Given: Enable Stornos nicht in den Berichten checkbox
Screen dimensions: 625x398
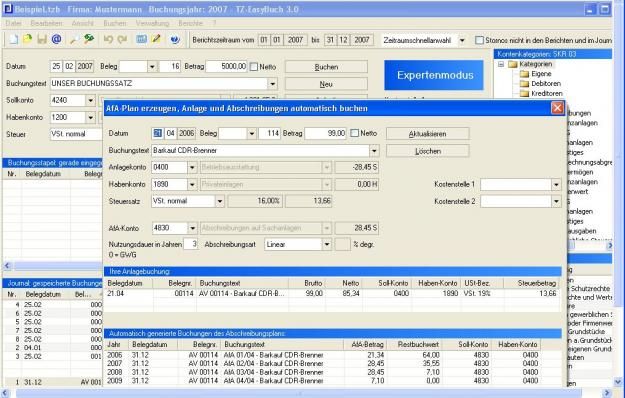Looking at the screenshot, I should tap(480, 40).
